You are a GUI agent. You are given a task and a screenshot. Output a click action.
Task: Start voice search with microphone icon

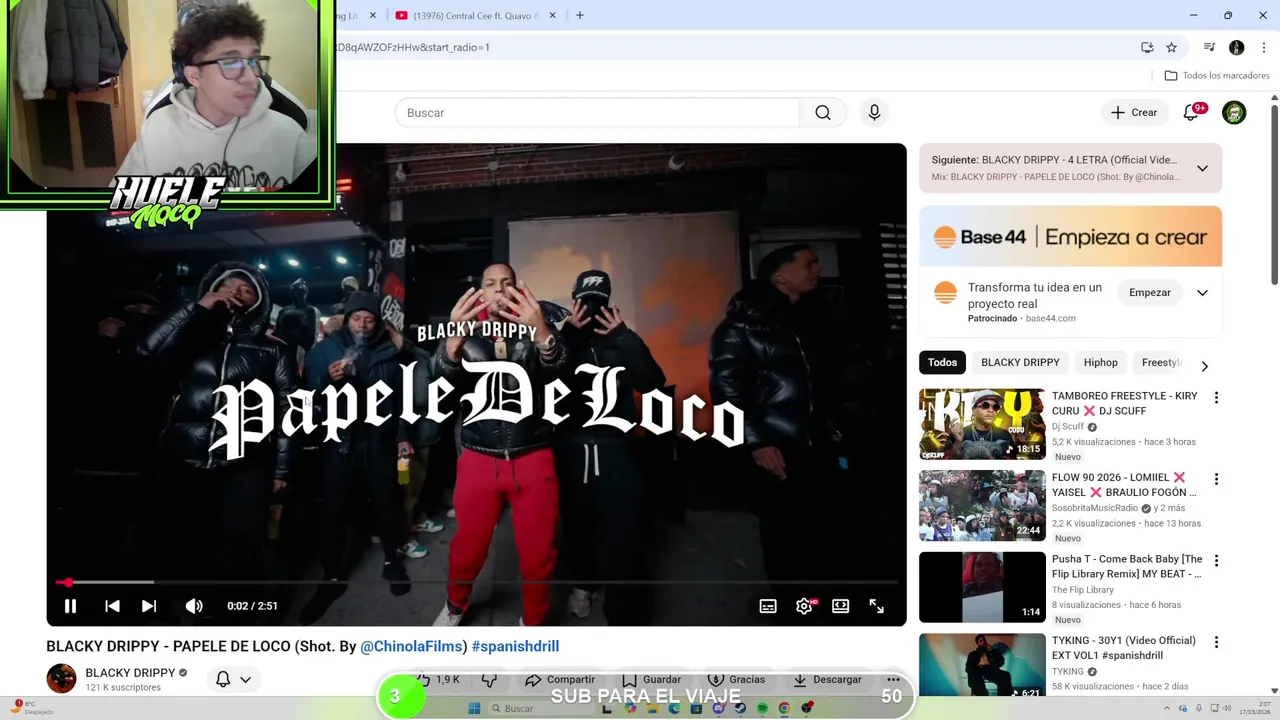pos(874,113)
